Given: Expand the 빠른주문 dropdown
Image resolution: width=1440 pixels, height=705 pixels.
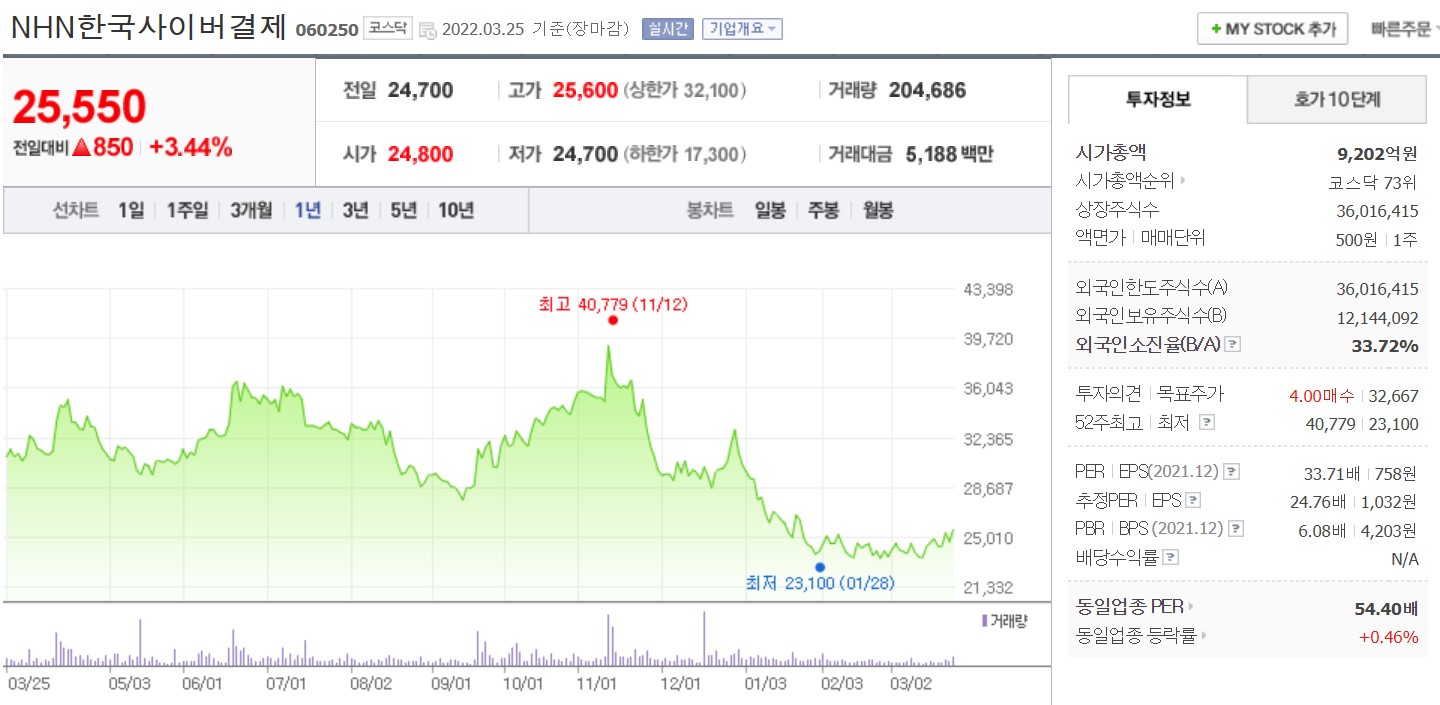Looking at the screenshot, I should 1404,29.
